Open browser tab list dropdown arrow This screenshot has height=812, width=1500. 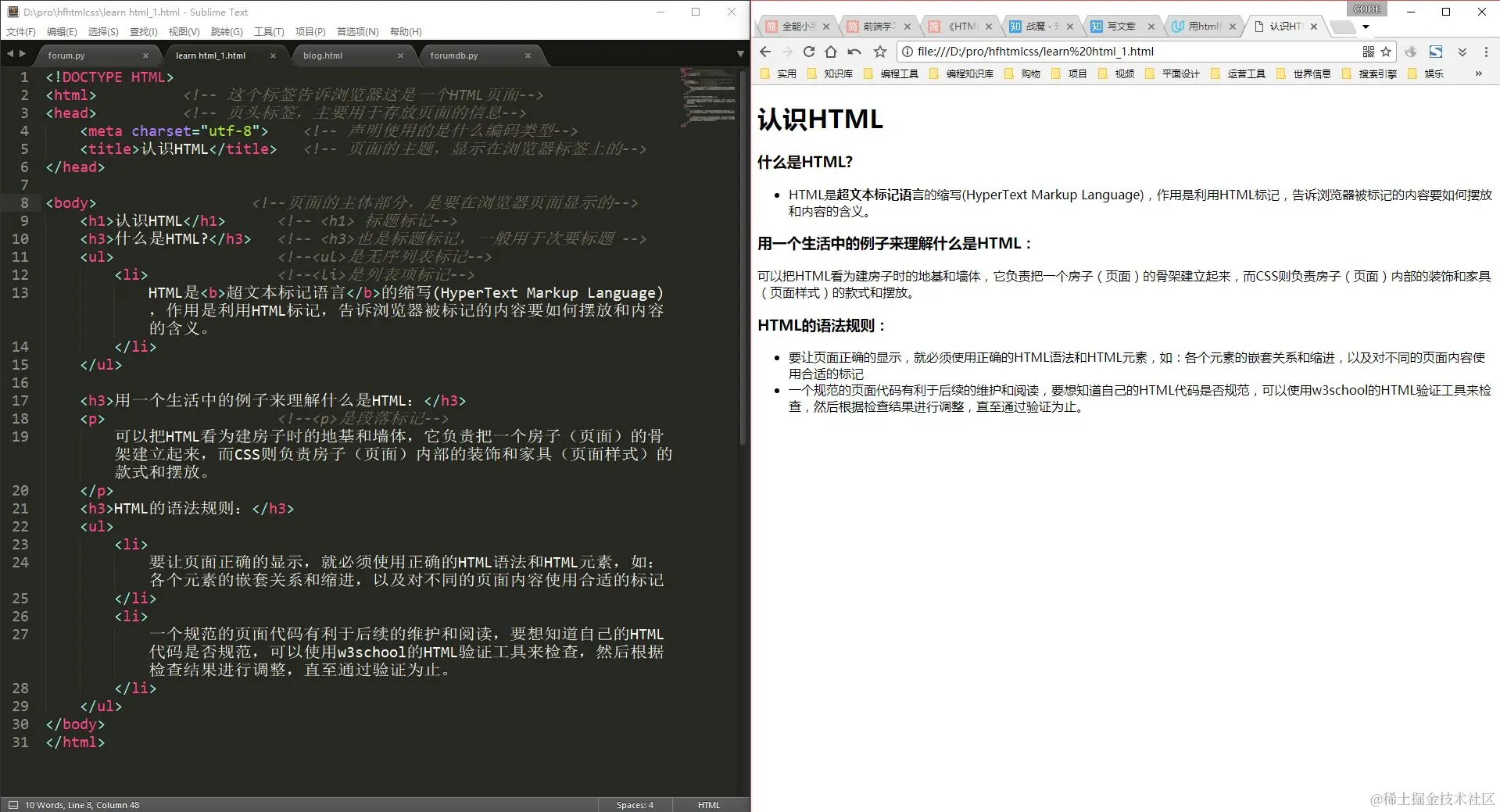1366,27
